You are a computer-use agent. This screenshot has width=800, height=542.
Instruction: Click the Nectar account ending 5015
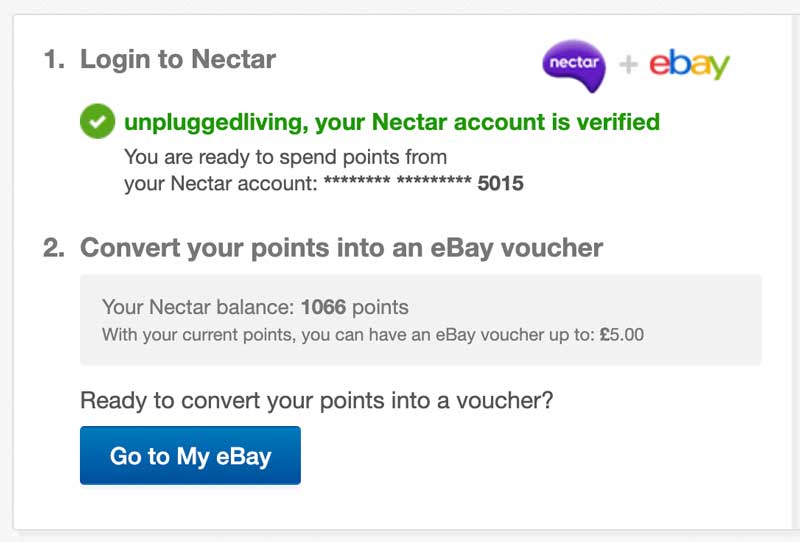point(500,184)
